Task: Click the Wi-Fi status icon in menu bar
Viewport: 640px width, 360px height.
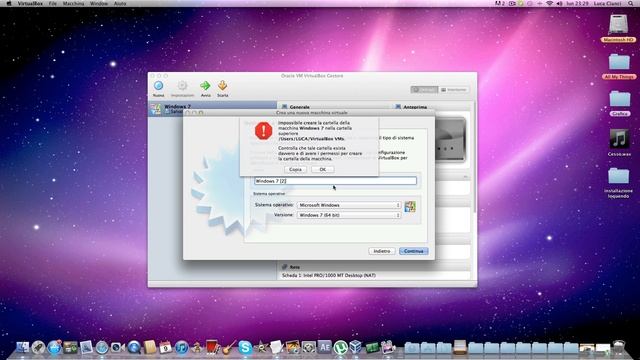Action: coord(549,3)
